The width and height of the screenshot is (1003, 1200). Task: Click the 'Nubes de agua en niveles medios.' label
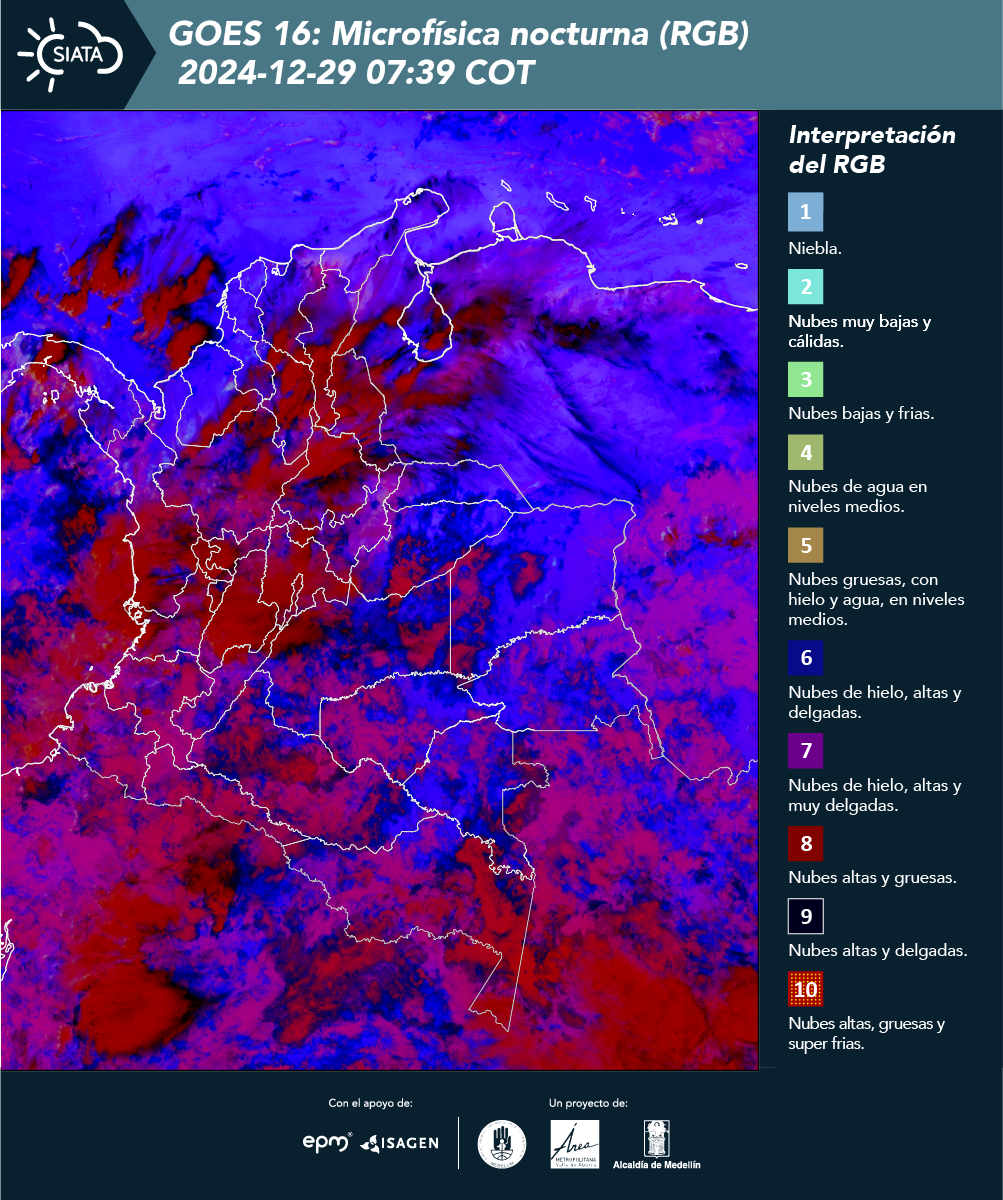(x=858, y=497)
